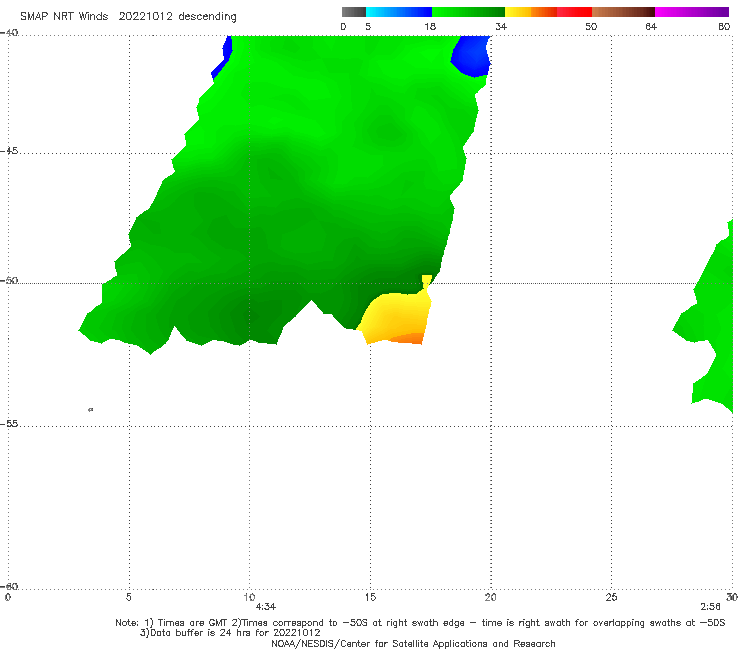
Task: Click the latitude label '-50'
Action: [9, 281]
